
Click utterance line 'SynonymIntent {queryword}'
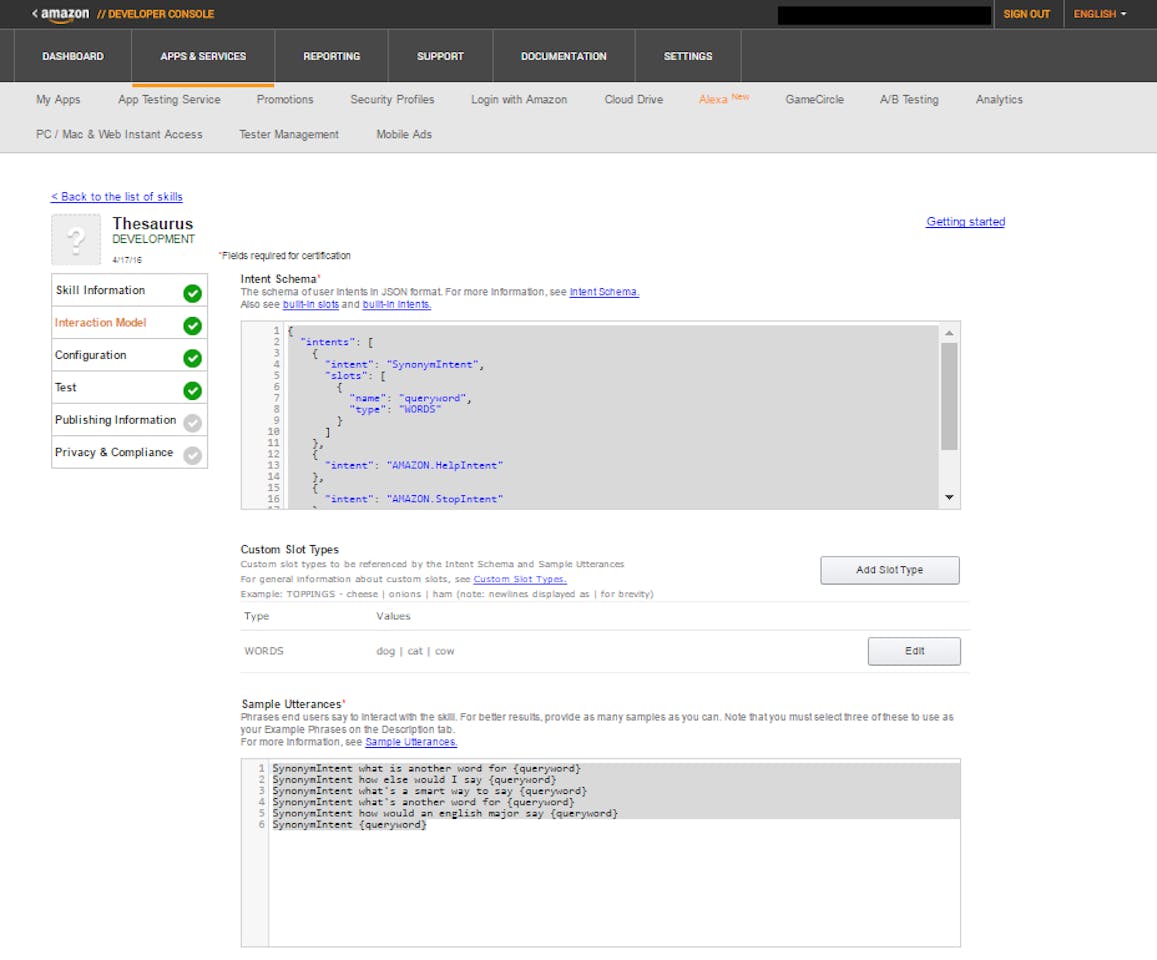coord(350,824)
